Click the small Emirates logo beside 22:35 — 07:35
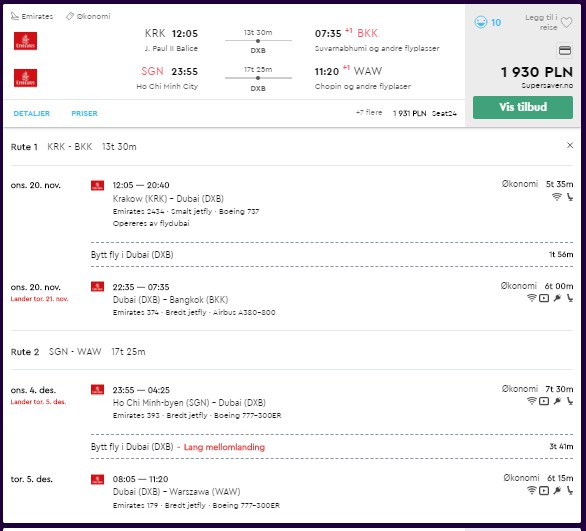Image resolution: width=586 pixels, height=531 pixels. click(x=98, y=287)
